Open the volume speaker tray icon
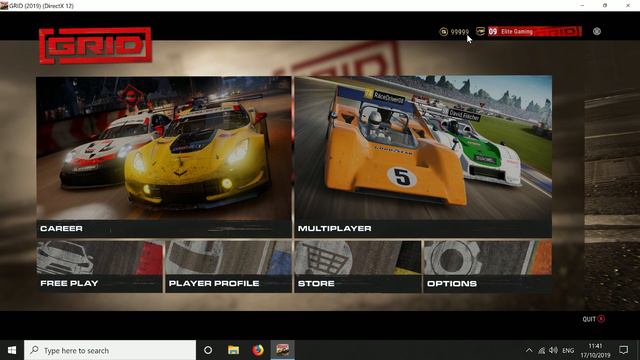This screenshot has width=640, height=360. 553,350
